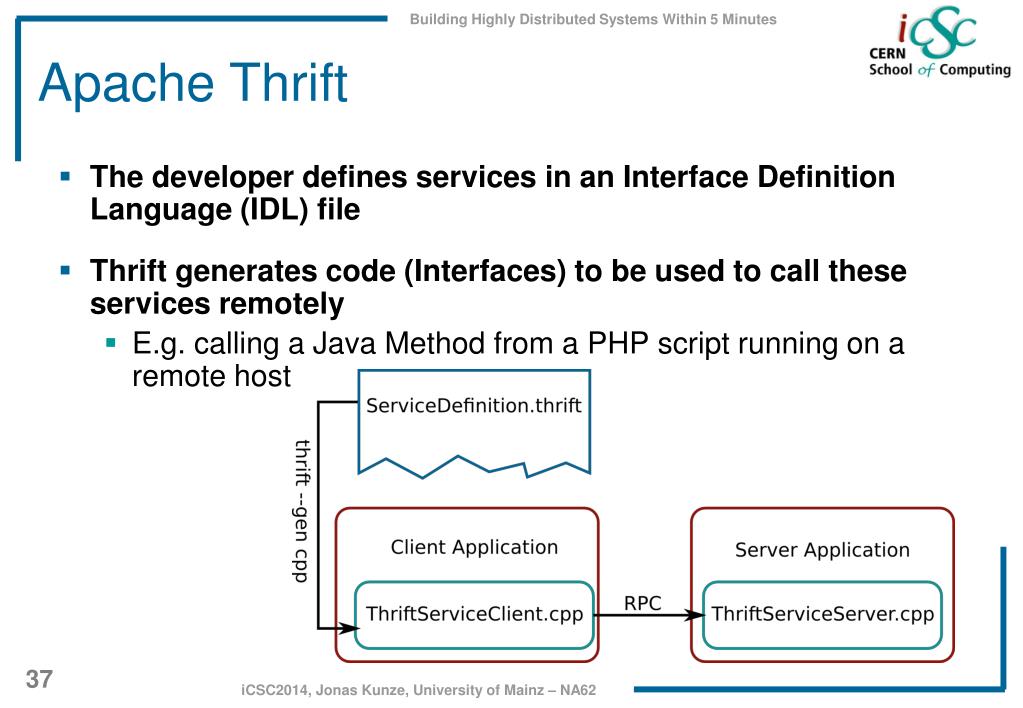
Task: Select the bullet text about Interface Definition Language
Action: [493, 192]
